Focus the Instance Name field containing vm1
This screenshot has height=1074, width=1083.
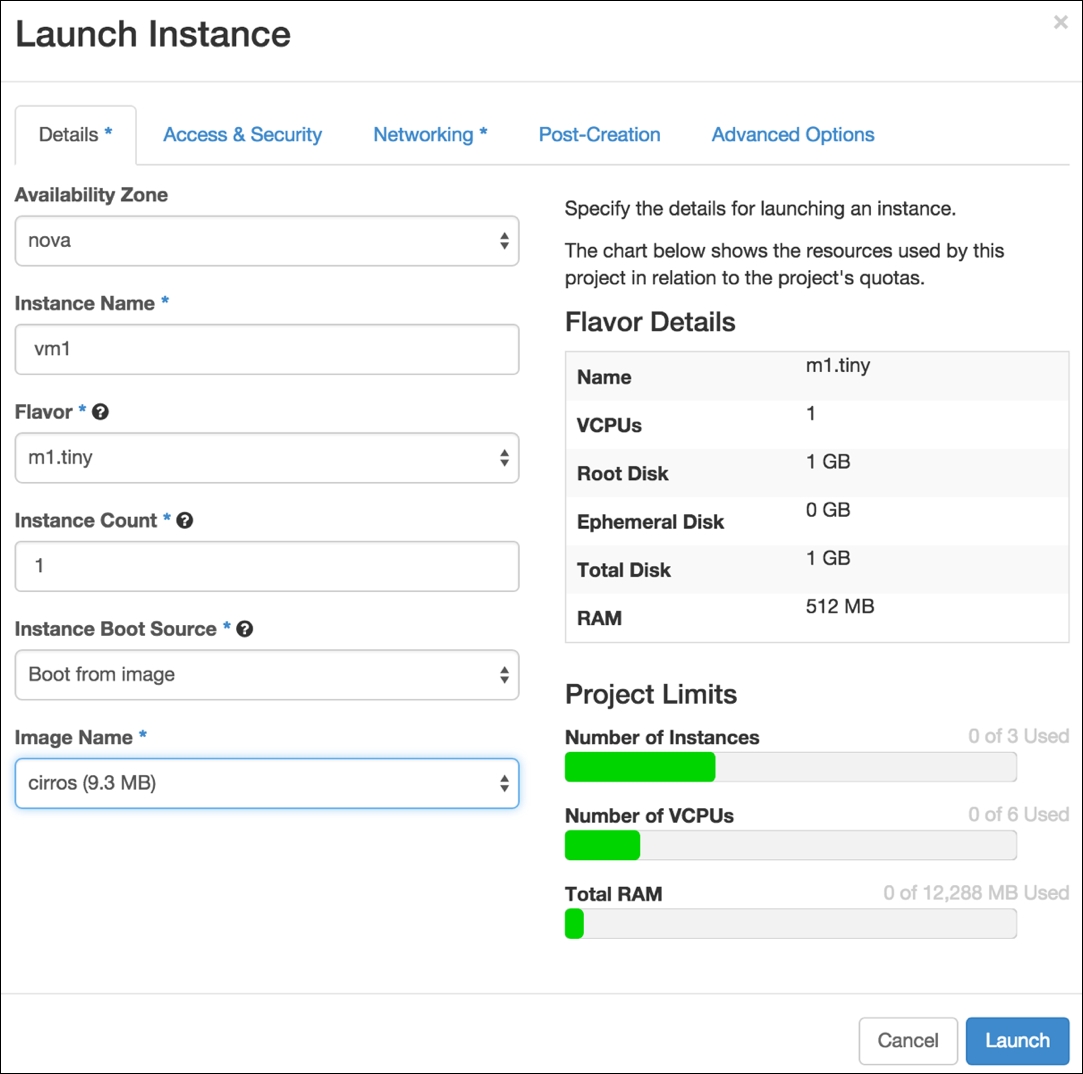click(267, 349)
